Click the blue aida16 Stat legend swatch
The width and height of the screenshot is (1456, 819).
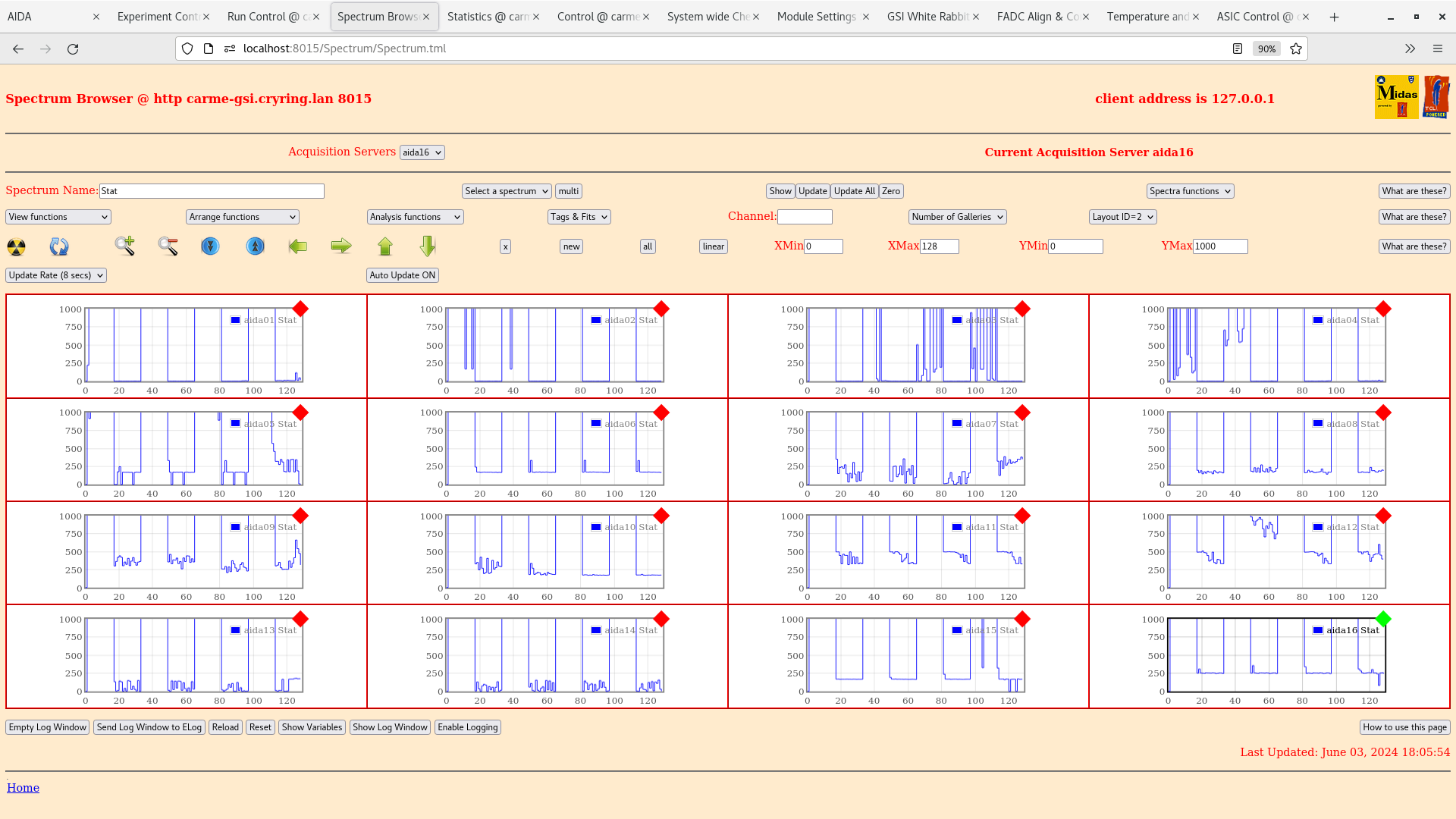pyautogui.click(x=1318, y=630)
